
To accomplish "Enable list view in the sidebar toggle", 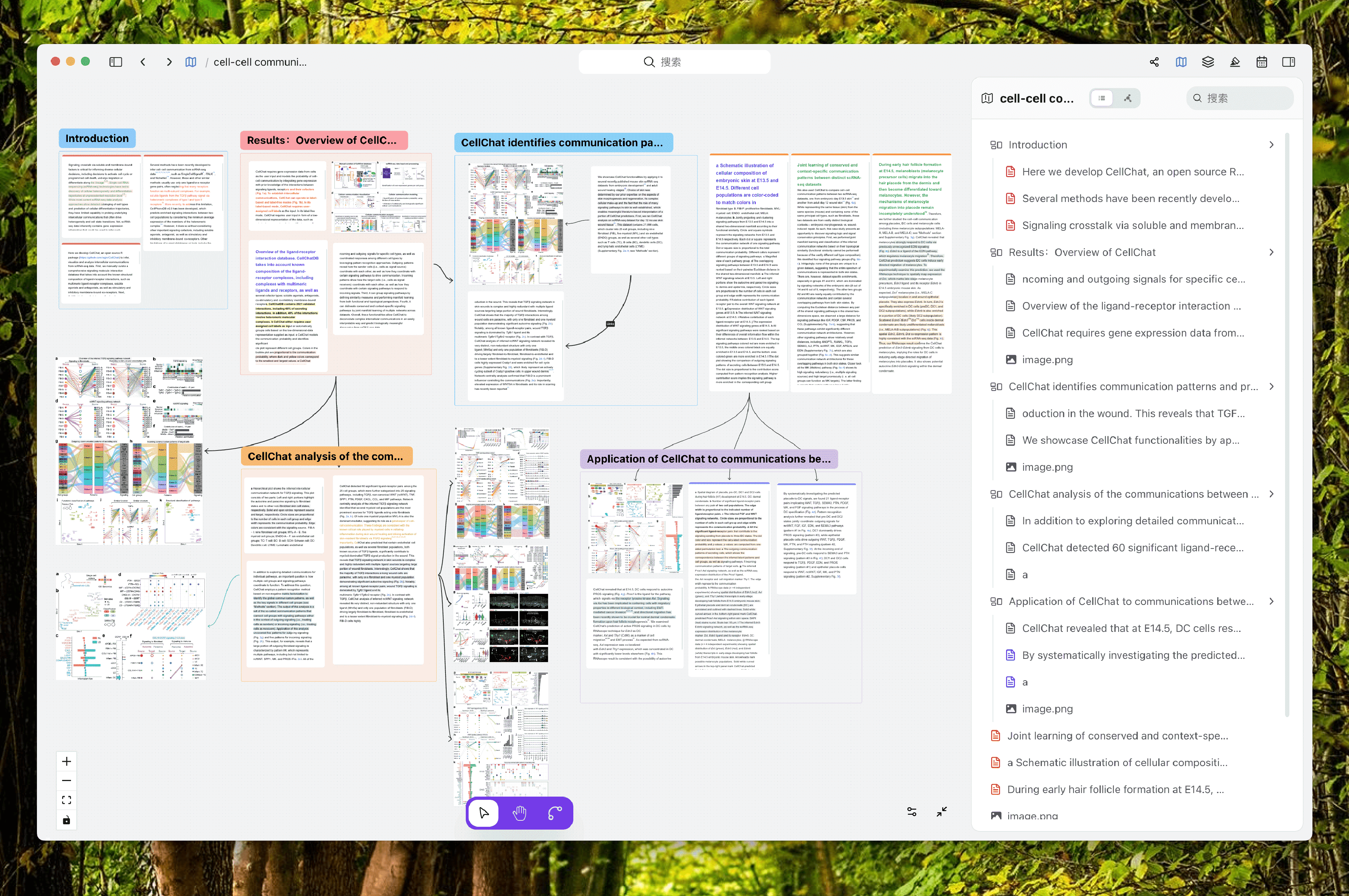I will tap(1102, 98).
